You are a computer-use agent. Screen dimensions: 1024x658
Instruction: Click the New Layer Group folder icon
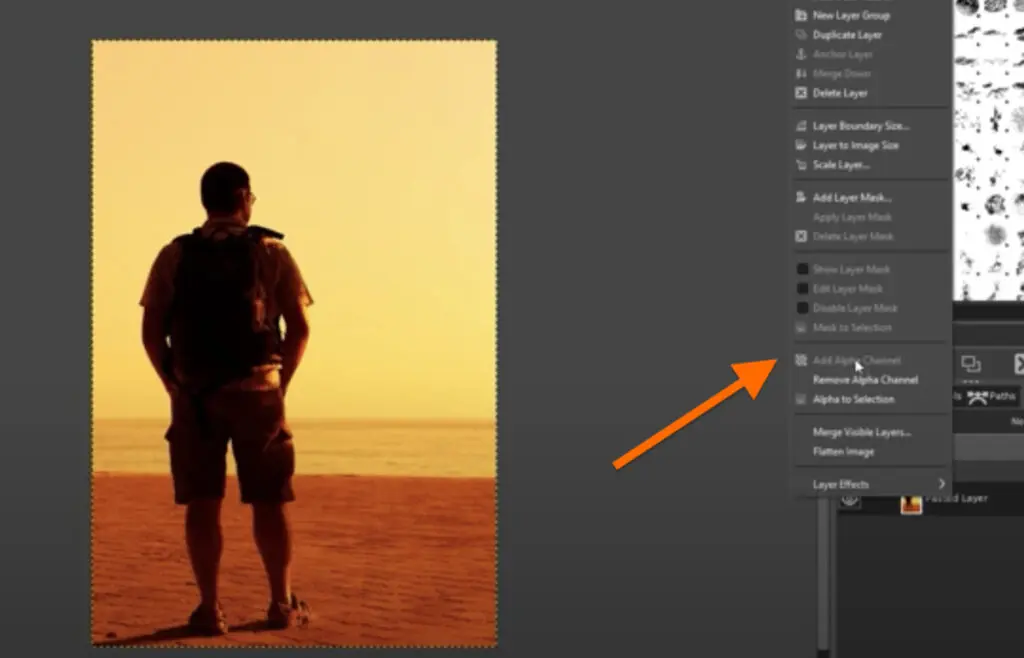pyautogui.click(x=801, y=15)
